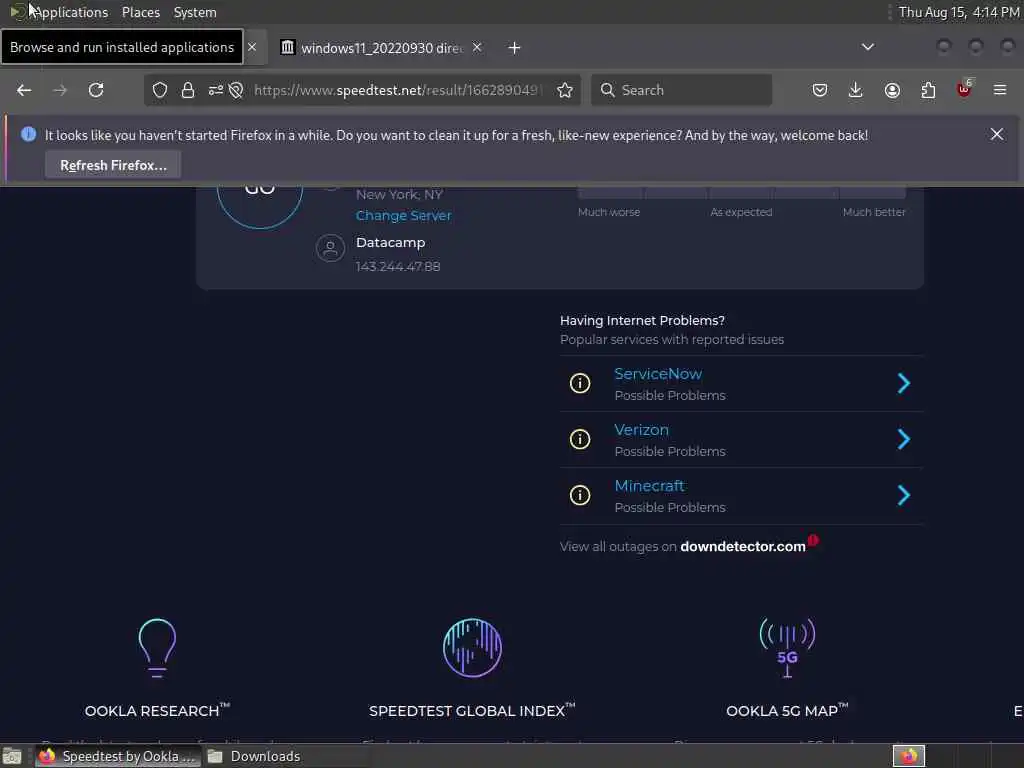Viewport: 1024px width, 768px height.
Task: Switch to Speedtest by Ookla taskbar window
Action: (118, 756)
